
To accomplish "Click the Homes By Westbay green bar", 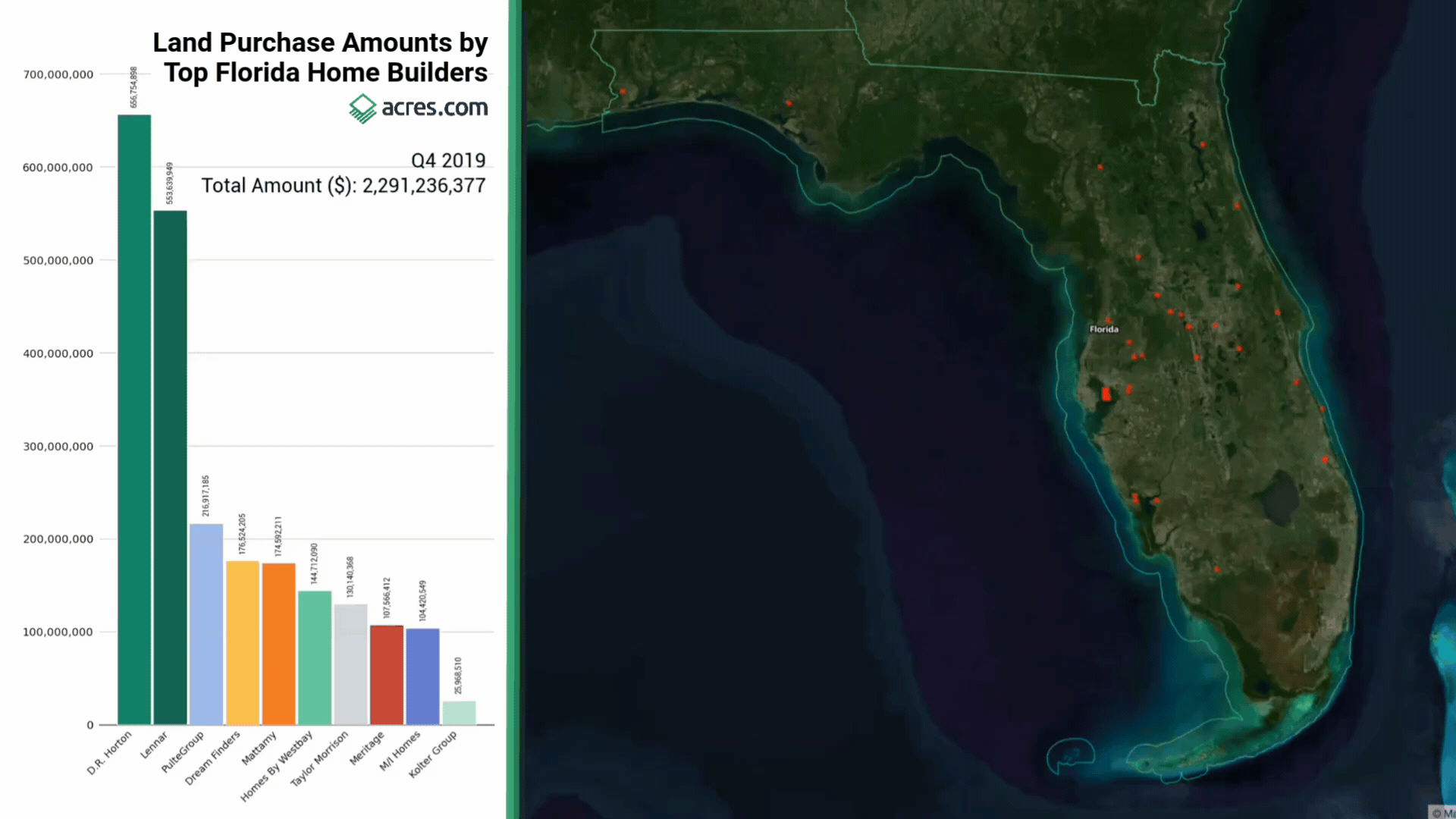I will coord(315,657).
